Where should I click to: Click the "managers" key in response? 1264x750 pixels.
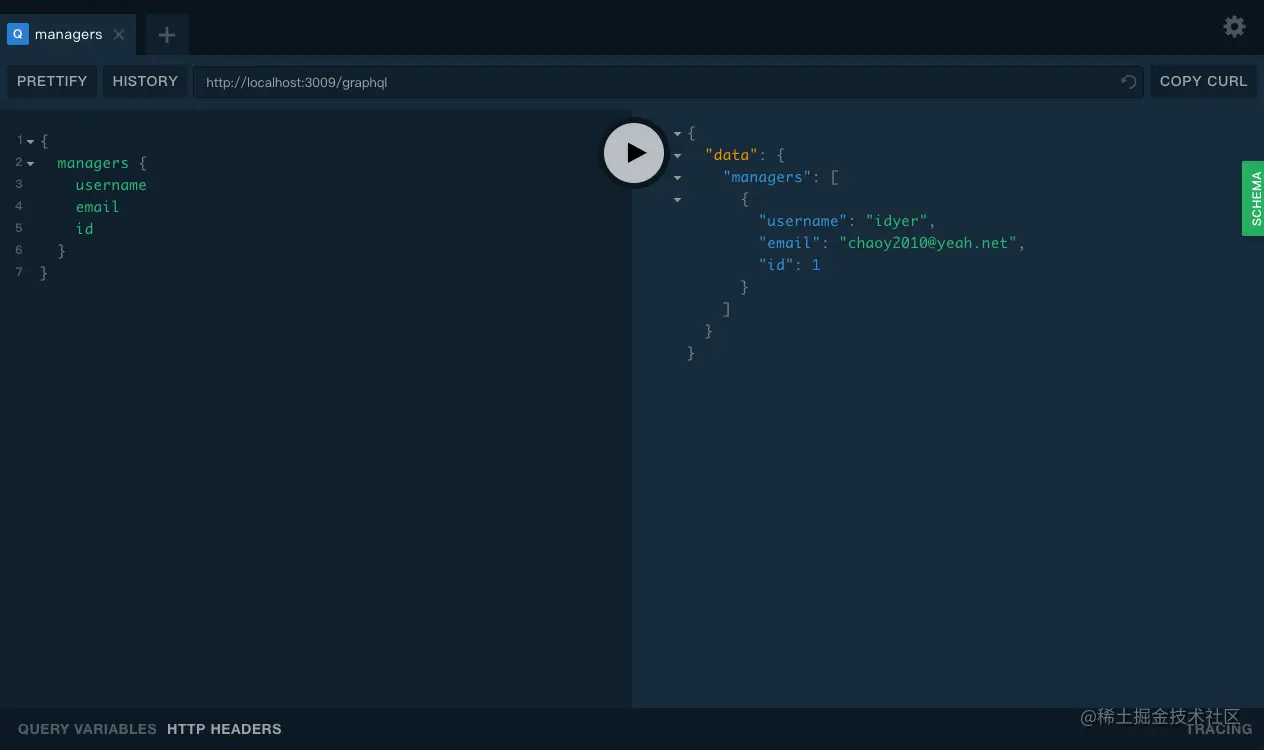[x=767, y=177]
